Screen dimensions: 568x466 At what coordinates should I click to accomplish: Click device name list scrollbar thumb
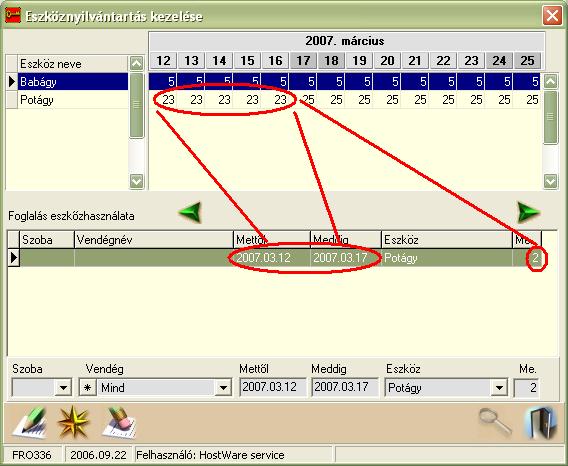tap(137, 105)
